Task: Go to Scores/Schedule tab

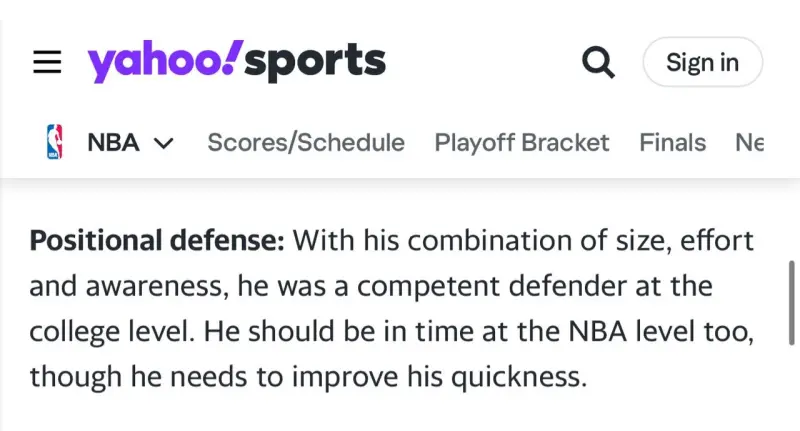Action: pos(306,142)
